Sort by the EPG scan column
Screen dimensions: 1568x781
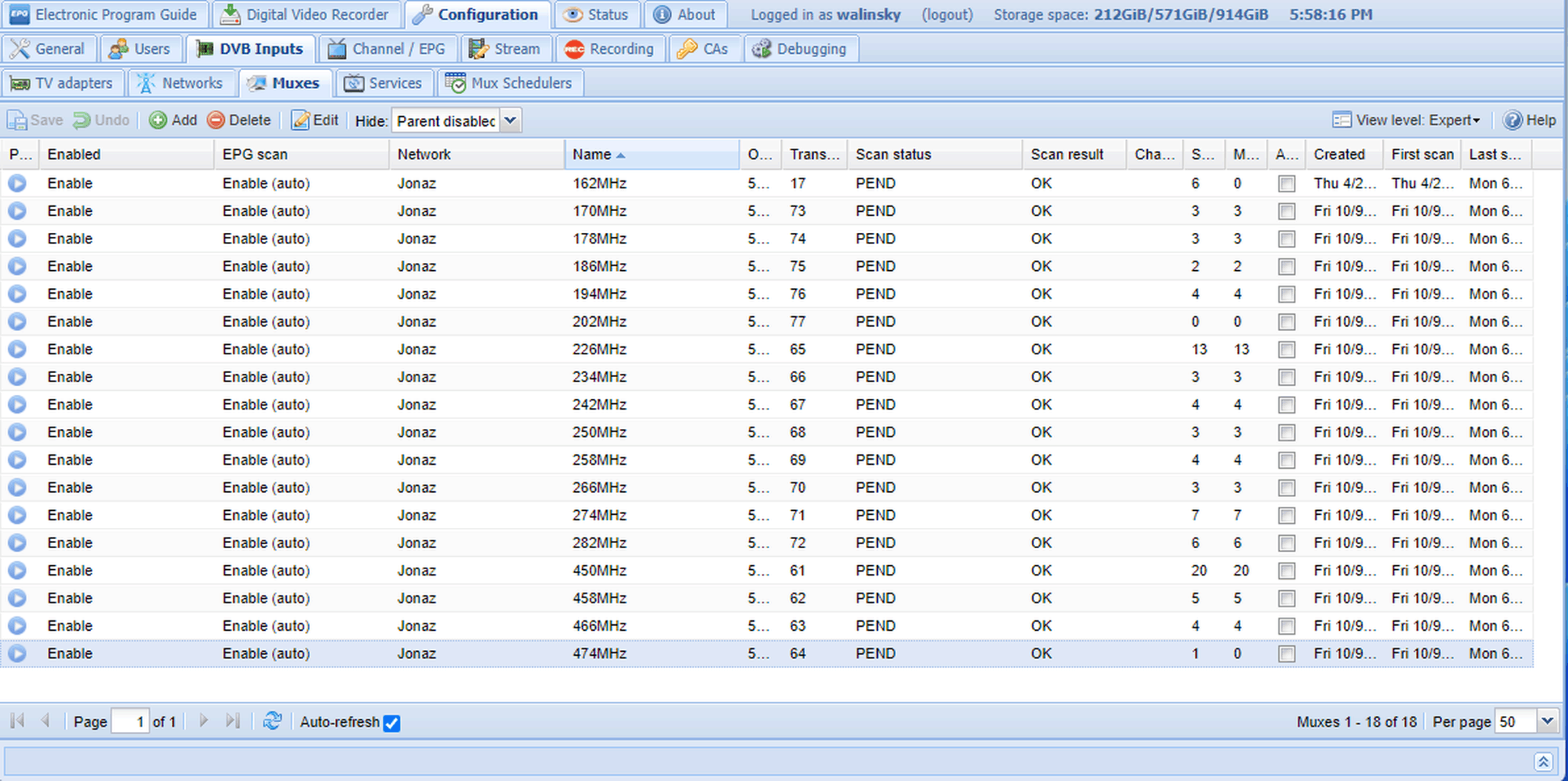[x=302, y=155]
